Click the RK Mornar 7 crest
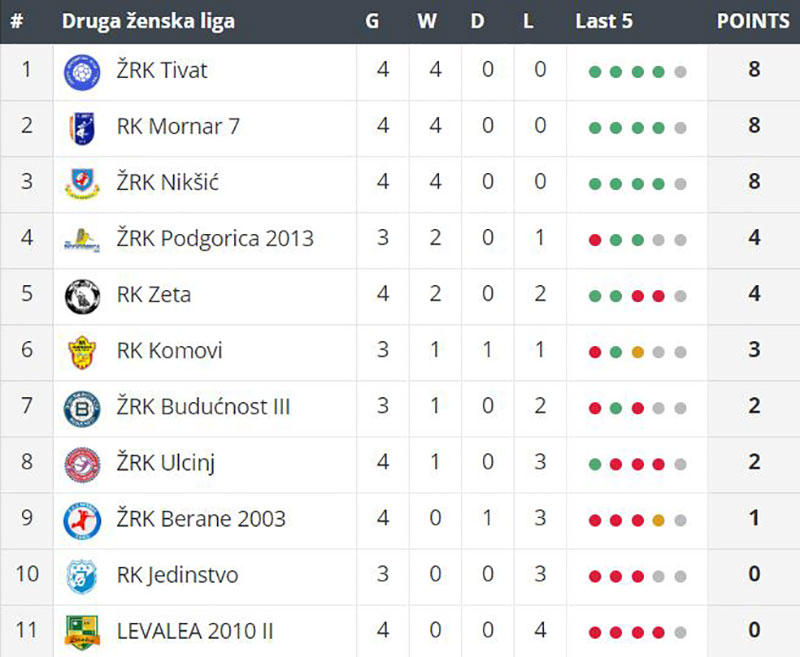The height and width of the screenshot is (657, 800). [82, 128]
